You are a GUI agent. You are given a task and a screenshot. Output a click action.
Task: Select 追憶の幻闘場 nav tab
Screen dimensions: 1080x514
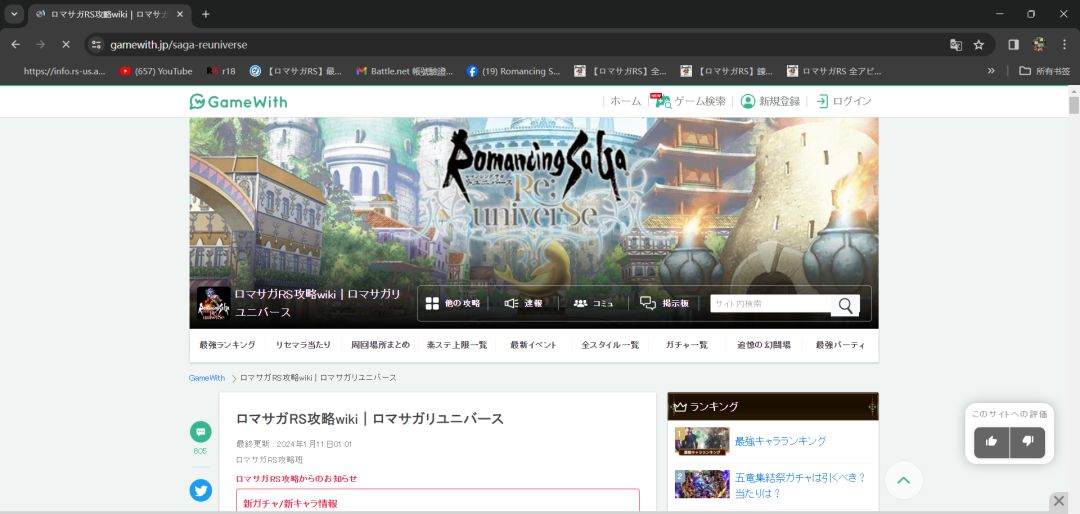pyautogui.click(x=763, y=345)
